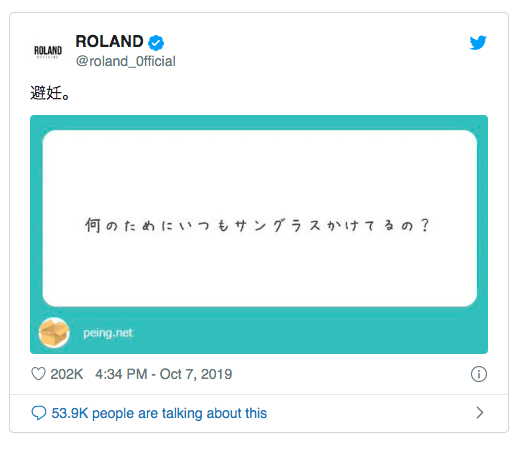
Task: Click the peing.net cardboard box icon
Action: [54, 333]
